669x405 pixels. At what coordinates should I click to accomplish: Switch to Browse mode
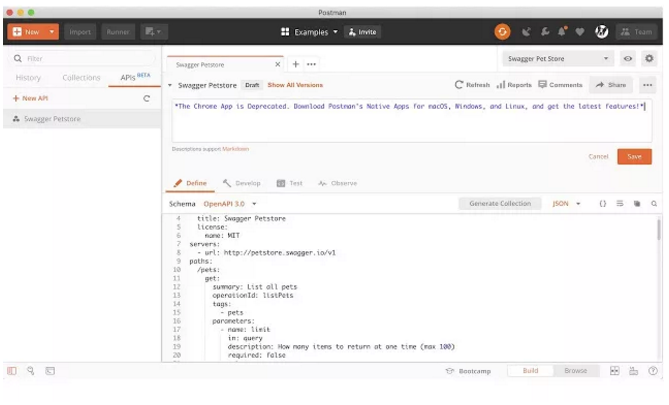[576, 371]
